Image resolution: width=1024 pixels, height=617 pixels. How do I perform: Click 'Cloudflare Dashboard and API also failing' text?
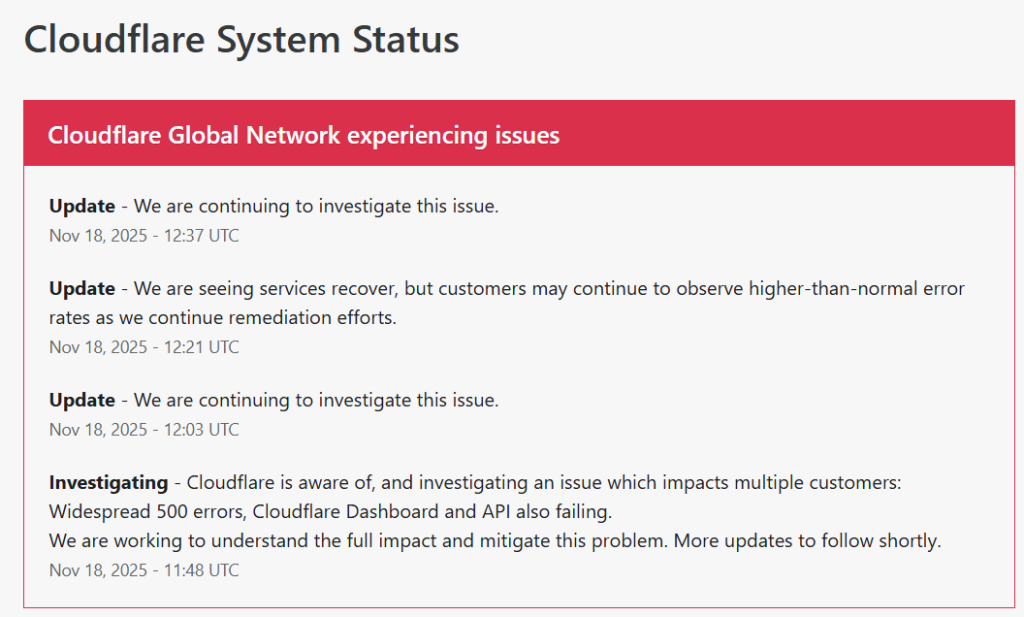coord(432,512)
